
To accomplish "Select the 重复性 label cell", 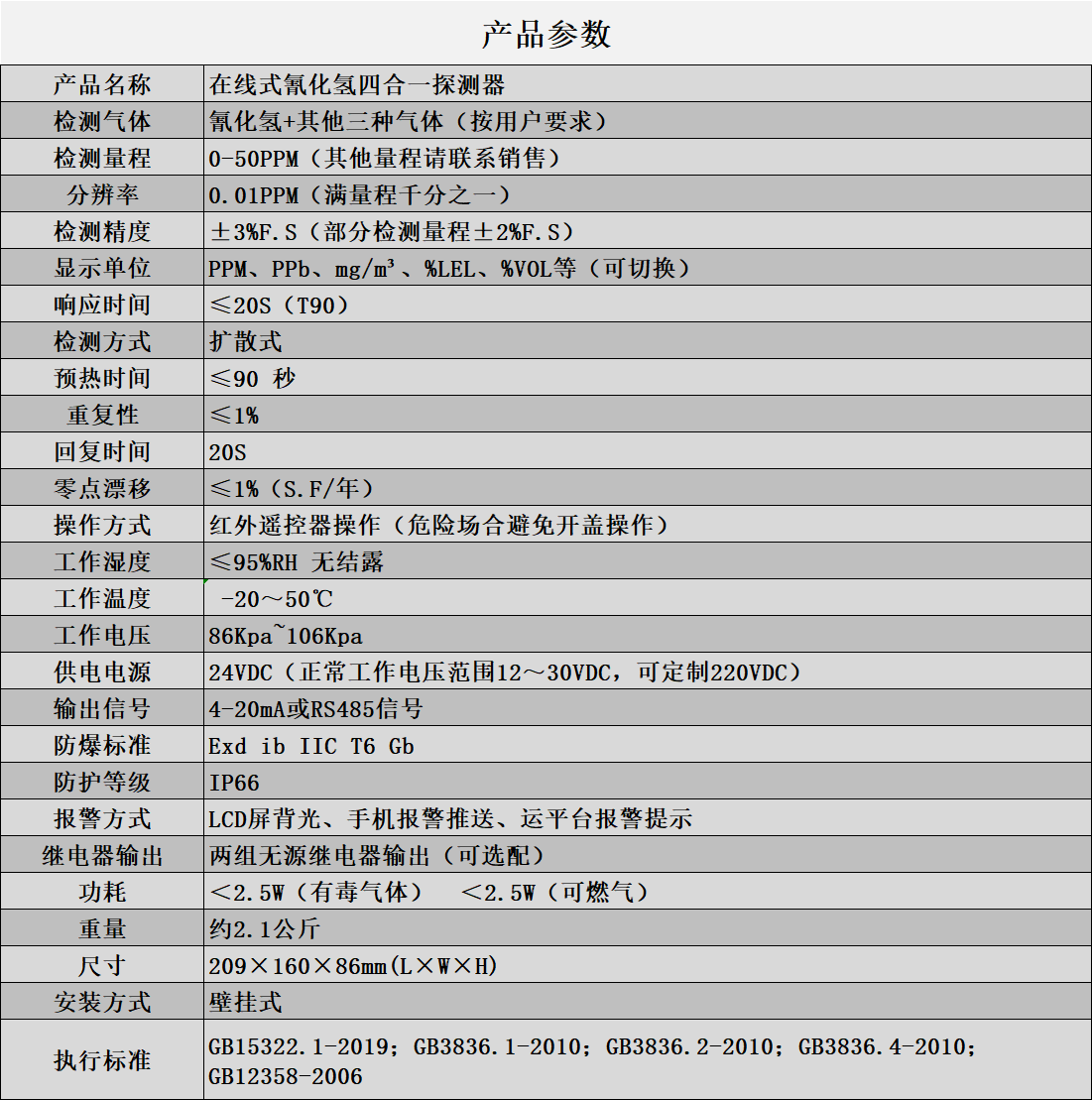I will (x=102, y=414).
